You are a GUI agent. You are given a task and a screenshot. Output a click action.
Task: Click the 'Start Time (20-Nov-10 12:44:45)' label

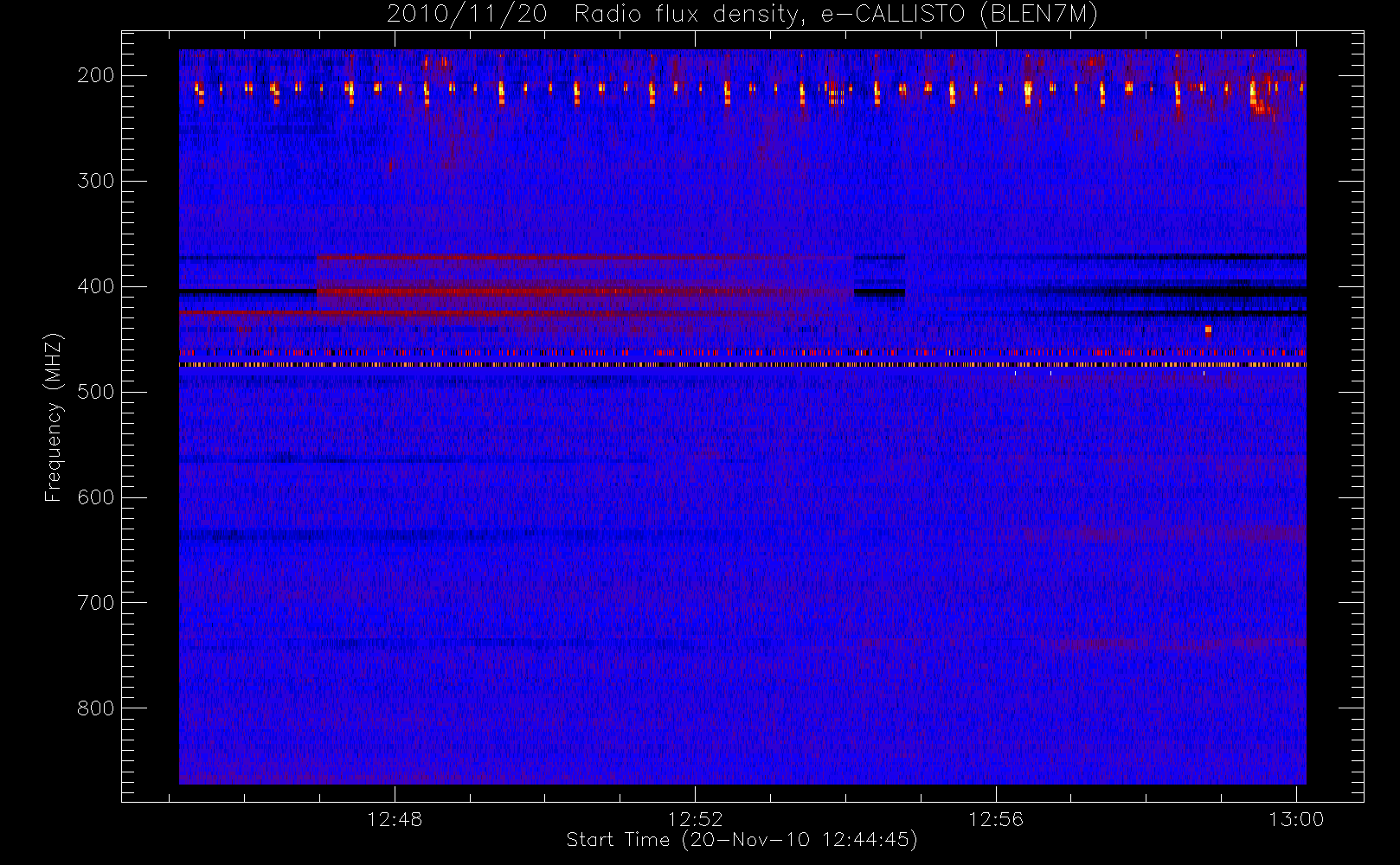(742, 840)
